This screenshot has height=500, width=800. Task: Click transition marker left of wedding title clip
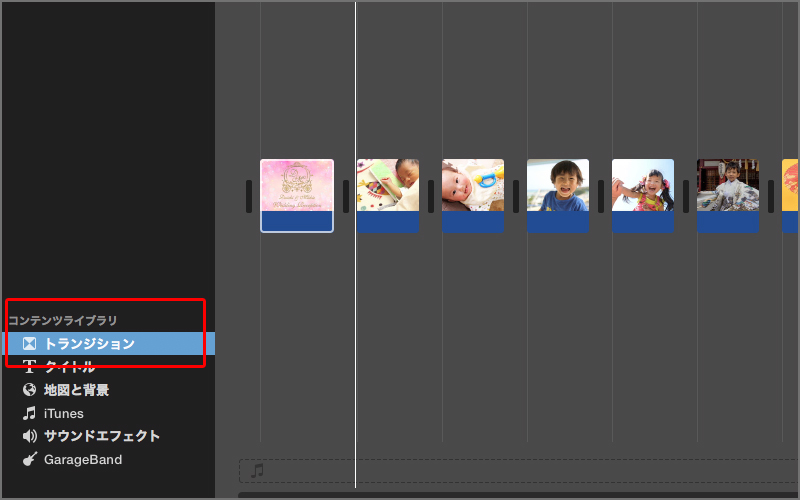(249, 196)
